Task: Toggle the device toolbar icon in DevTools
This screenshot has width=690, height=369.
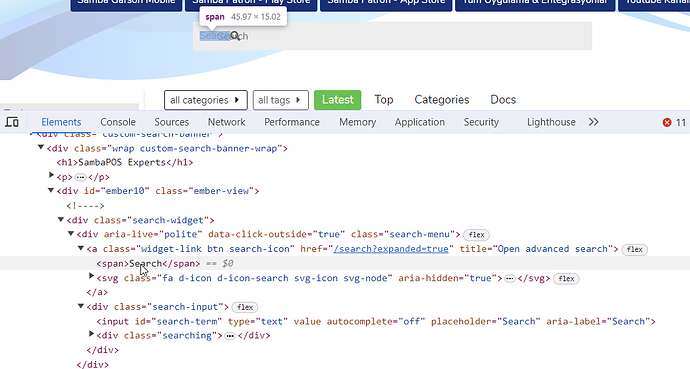Action: (12, 122)
